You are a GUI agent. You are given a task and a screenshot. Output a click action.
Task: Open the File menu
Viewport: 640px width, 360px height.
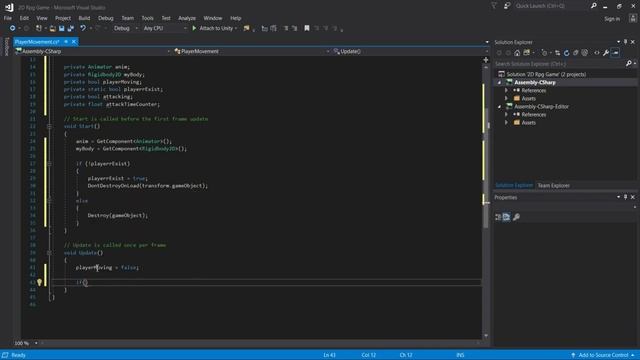pyautogui.click(x=8, y=18)
